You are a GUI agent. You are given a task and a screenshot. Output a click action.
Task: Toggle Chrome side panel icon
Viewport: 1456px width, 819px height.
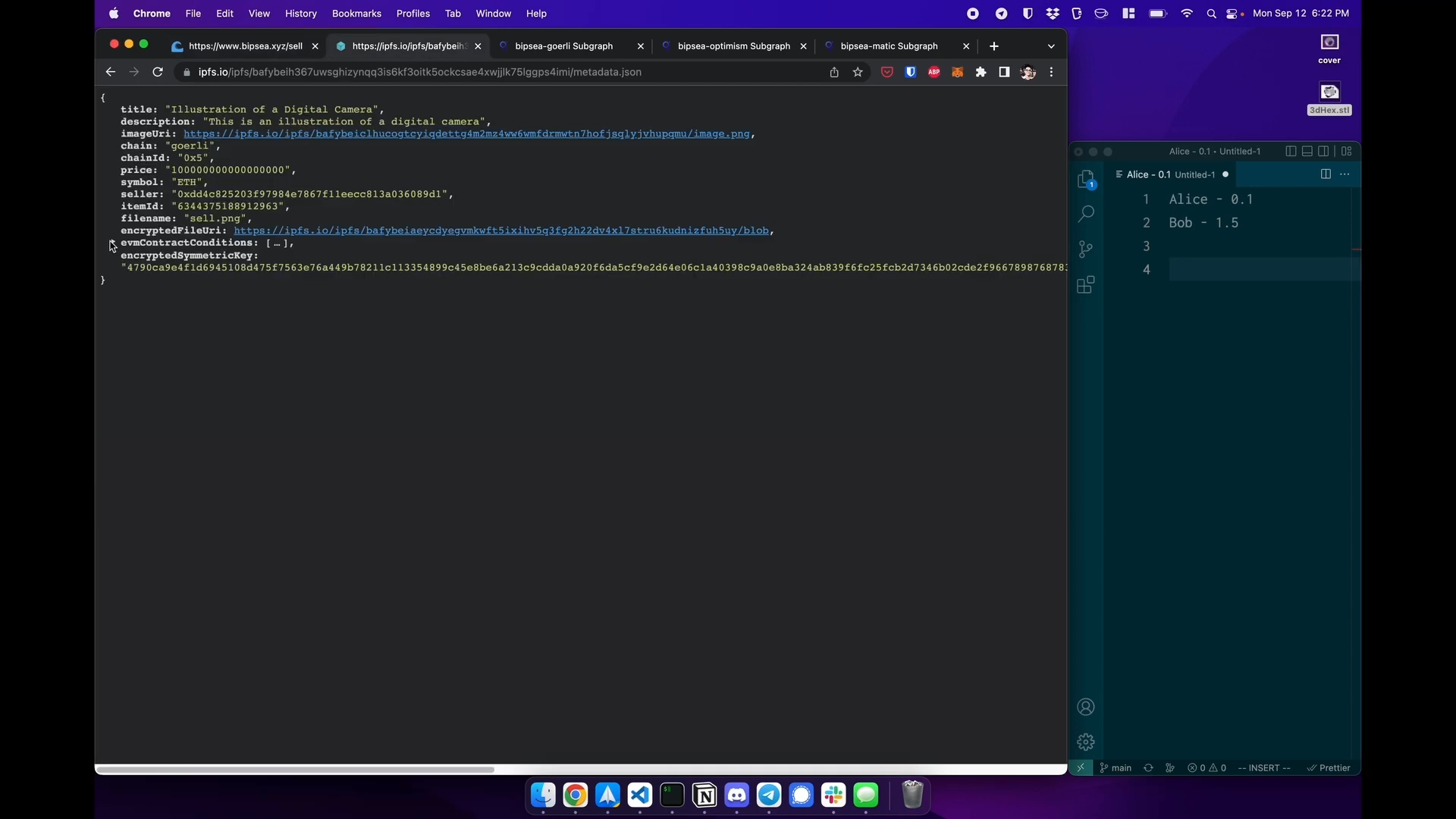[1004, 72]
